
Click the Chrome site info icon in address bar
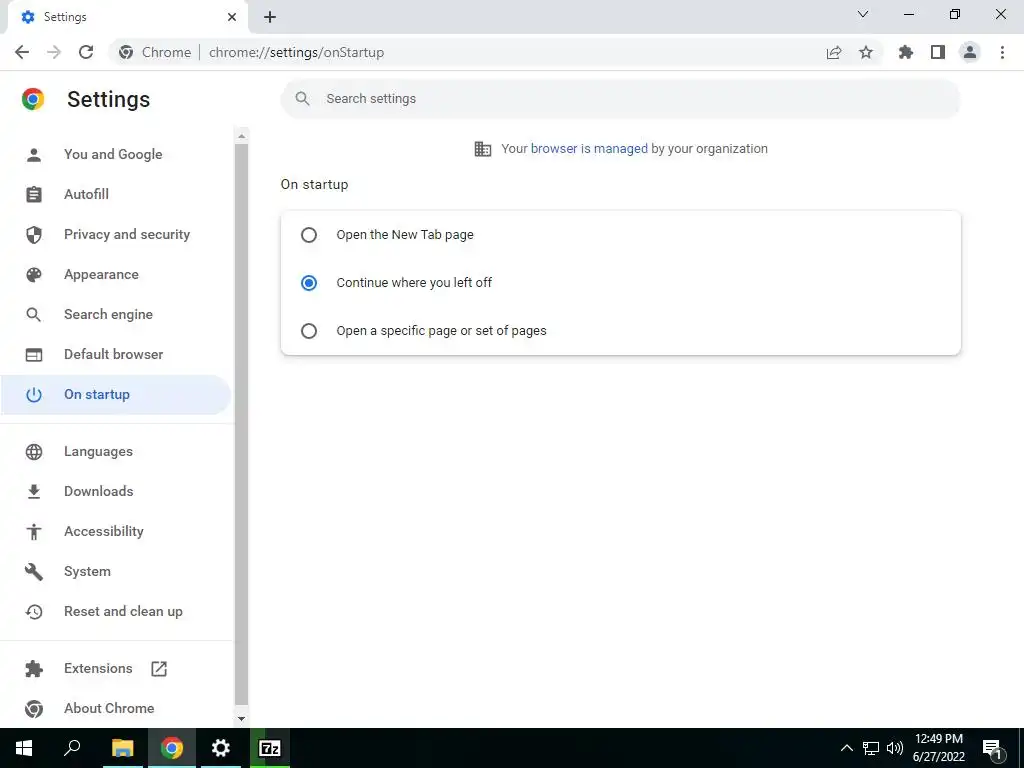(x=126, y=52)
